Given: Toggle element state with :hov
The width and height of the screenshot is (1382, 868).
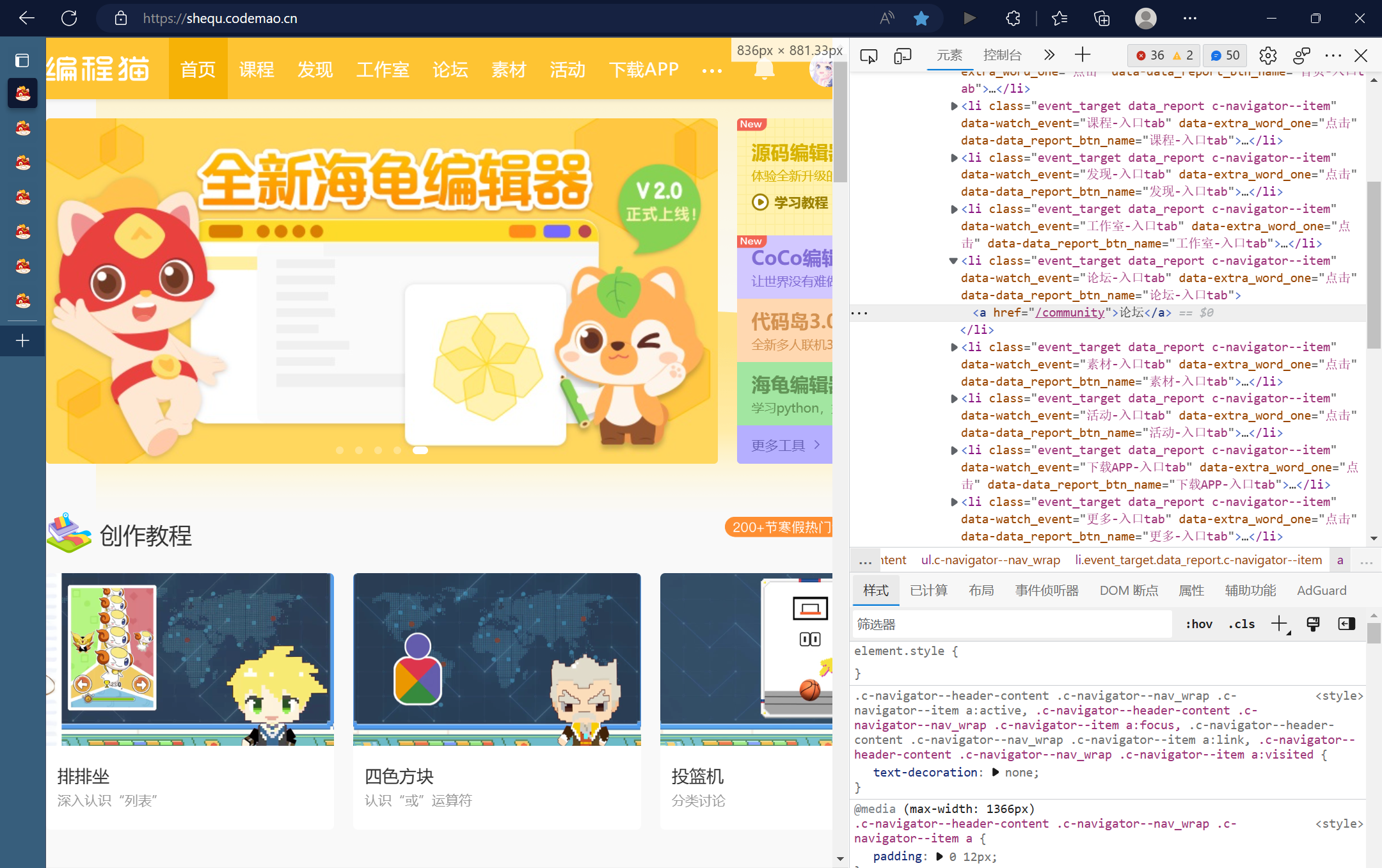Looking at the screenshot, I should pos(1199,624).
